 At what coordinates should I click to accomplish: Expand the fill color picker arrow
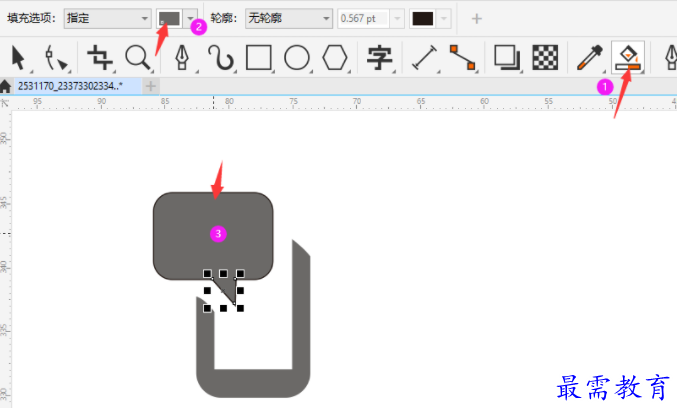190,19
